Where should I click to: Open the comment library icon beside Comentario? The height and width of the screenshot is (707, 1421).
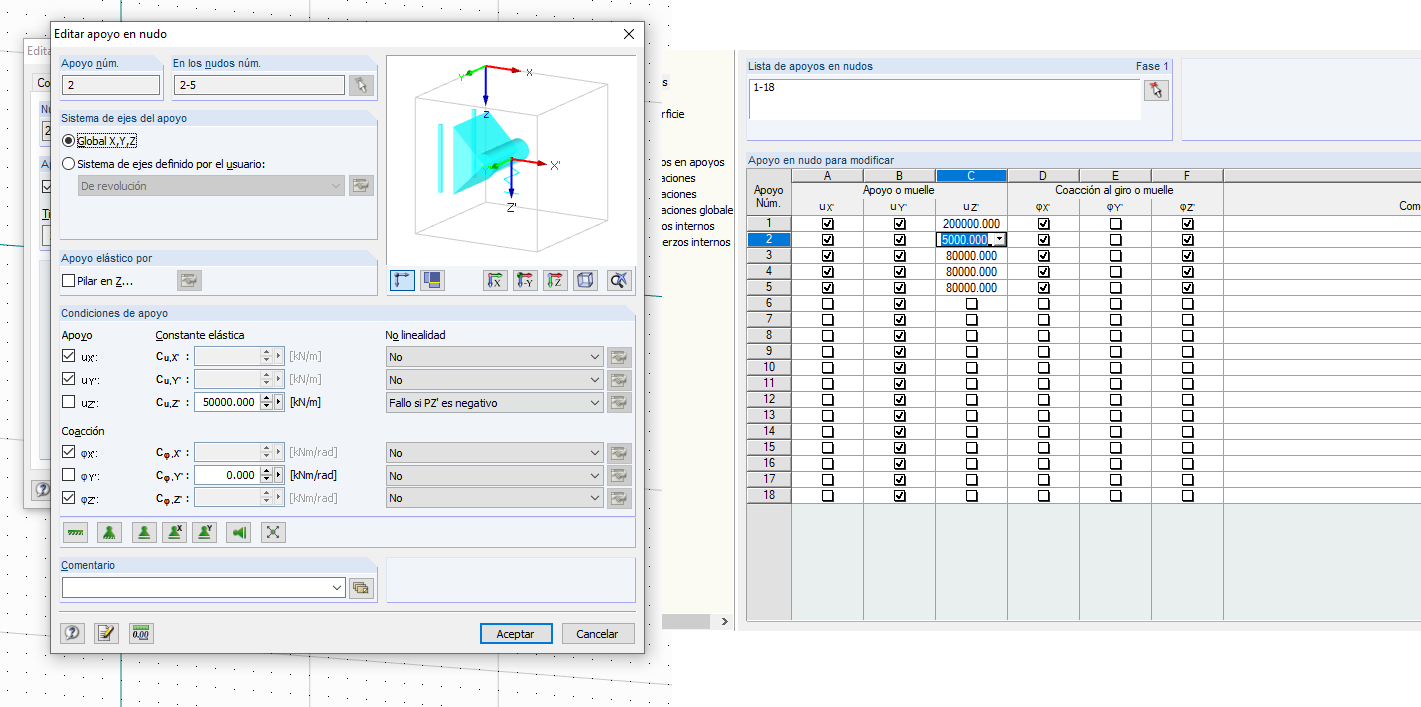(x=361, y=588)
